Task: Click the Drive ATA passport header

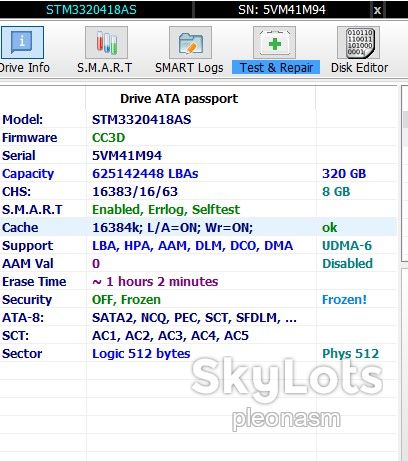Action: tap(179, 99)
